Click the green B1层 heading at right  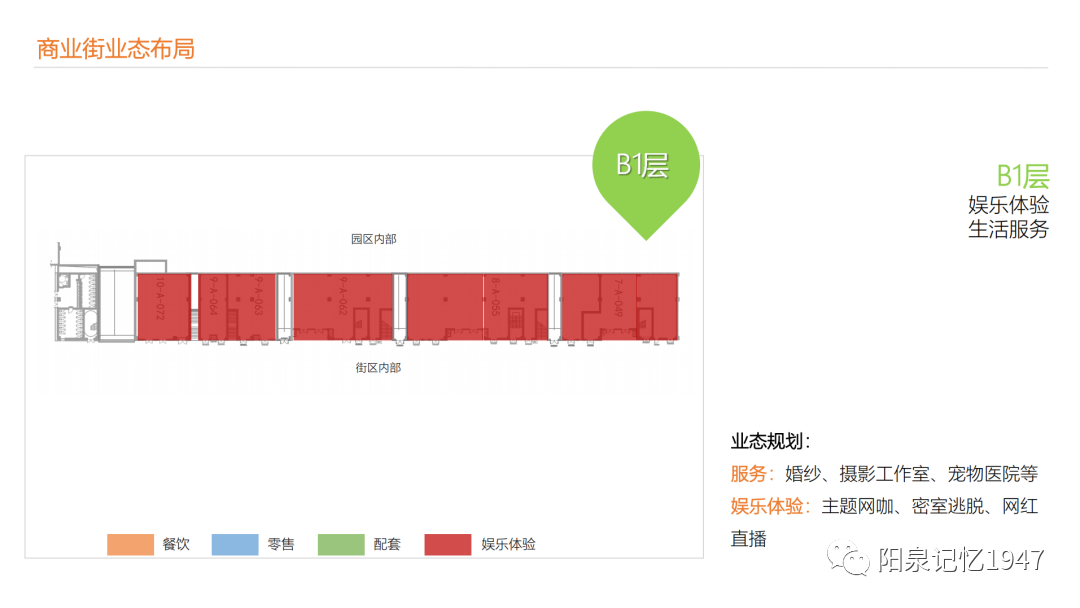point(1022,177)
